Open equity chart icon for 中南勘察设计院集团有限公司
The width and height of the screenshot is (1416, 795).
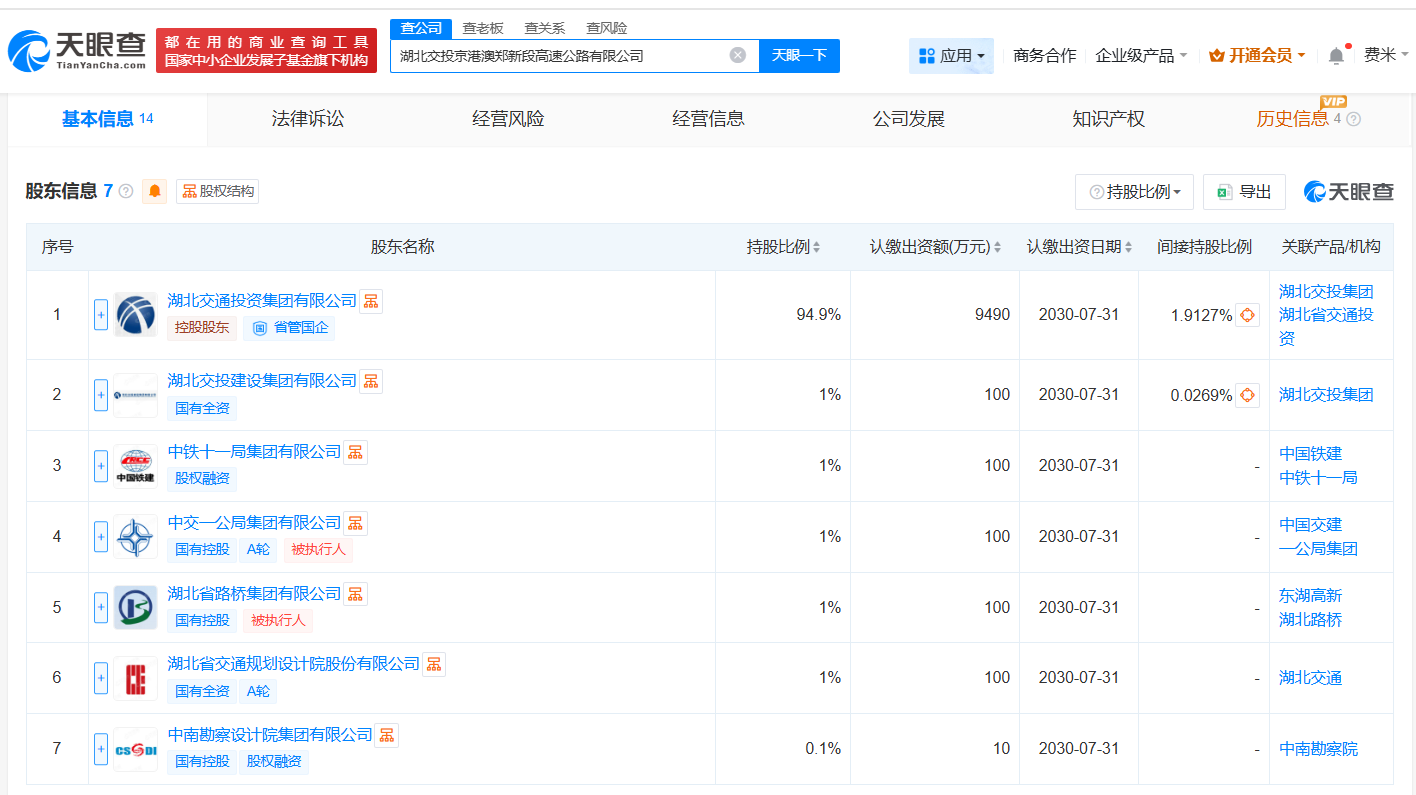coord(387,735)
